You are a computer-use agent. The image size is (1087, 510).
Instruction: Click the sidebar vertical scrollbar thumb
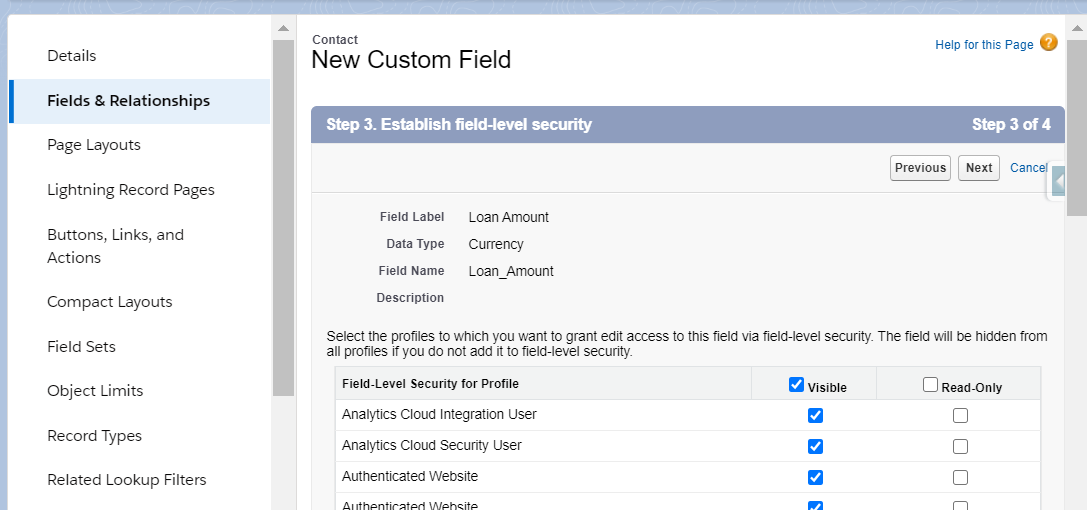[284, 218]
